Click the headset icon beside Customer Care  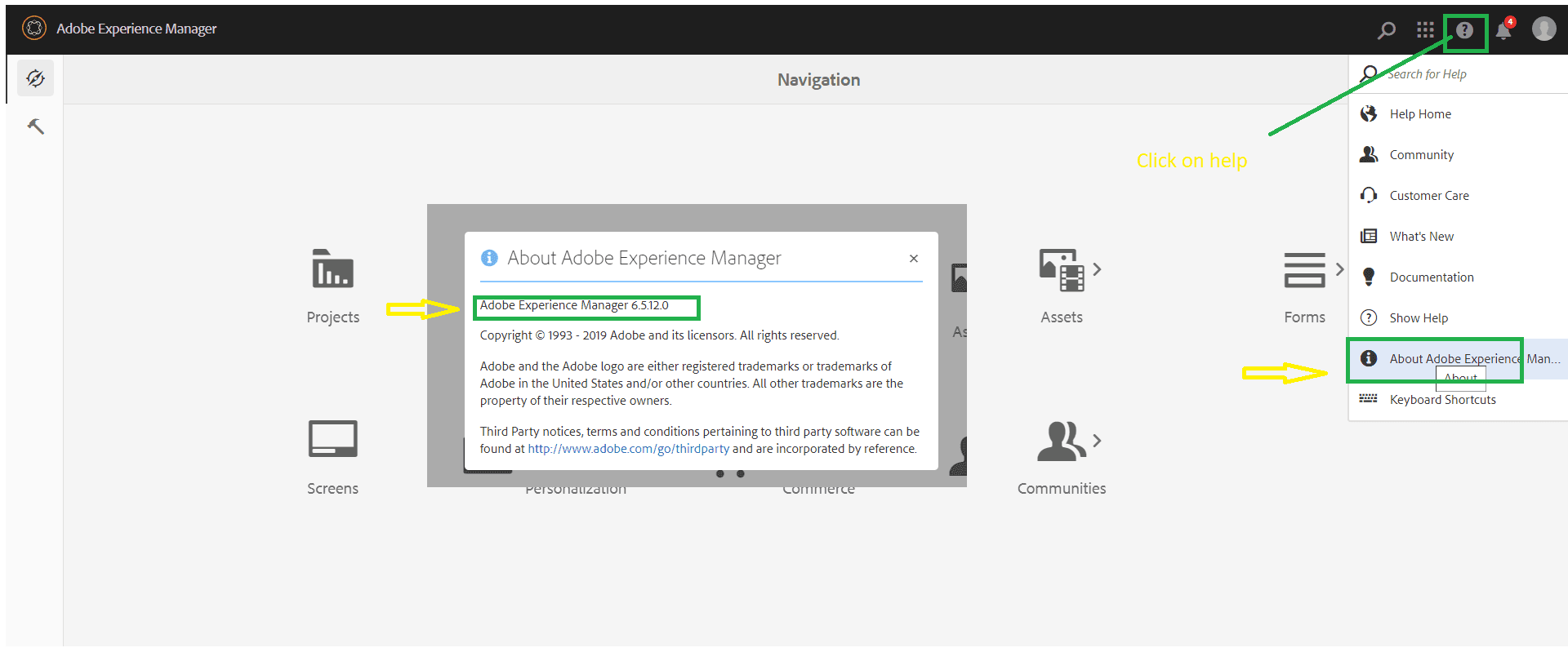(x=1369, y=195)
